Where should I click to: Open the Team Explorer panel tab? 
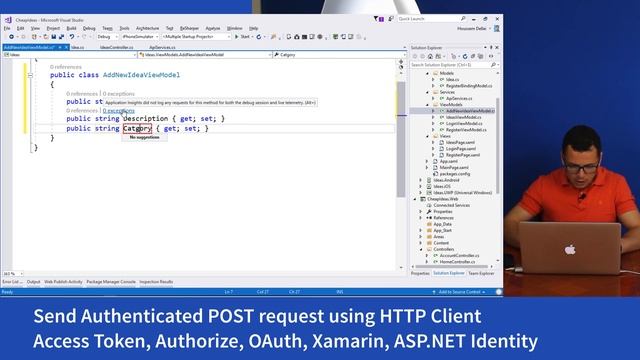482,273
